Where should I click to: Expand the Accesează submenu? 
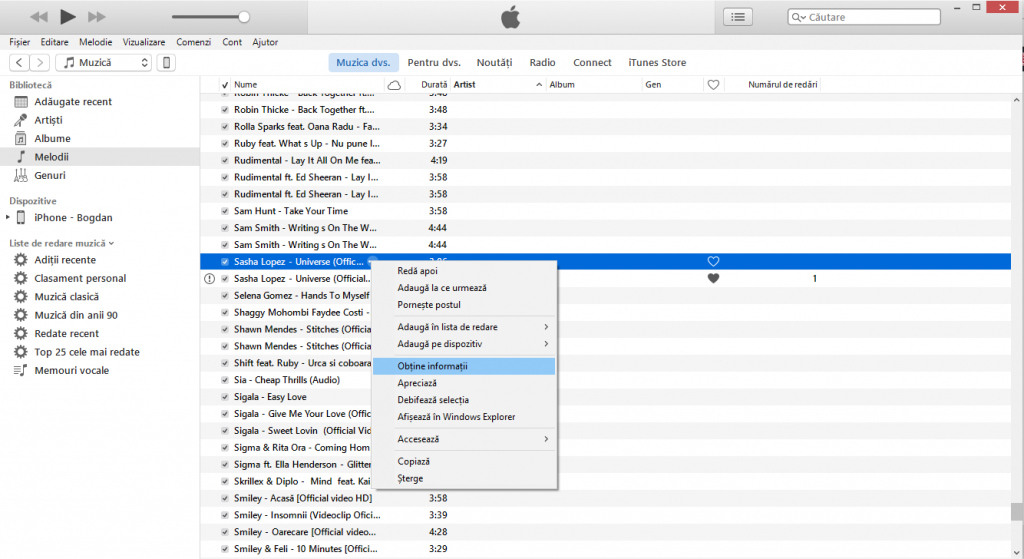pyautogui.click(x=464, y=439)
